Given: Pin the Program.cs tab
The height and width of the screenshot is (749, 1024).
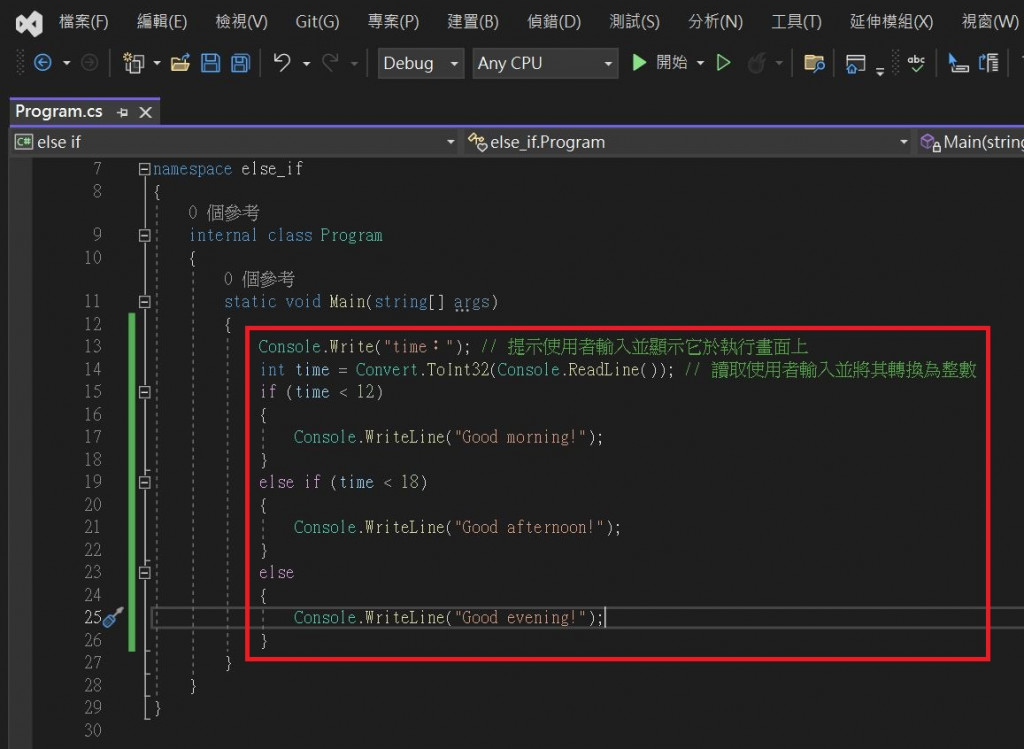Looking at the screenshot, I should point(122,112).
